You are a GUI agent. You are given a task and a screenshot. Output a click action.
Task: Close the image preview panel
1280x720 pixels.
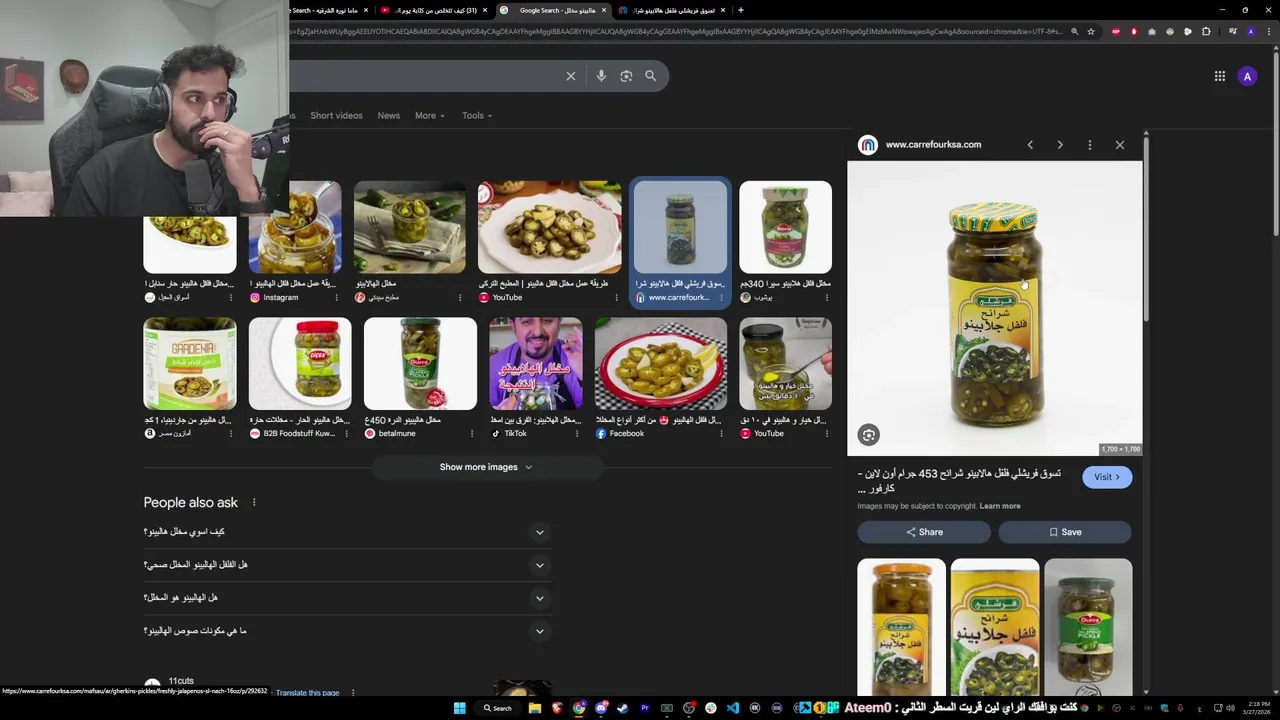[x=1120, y=145]
